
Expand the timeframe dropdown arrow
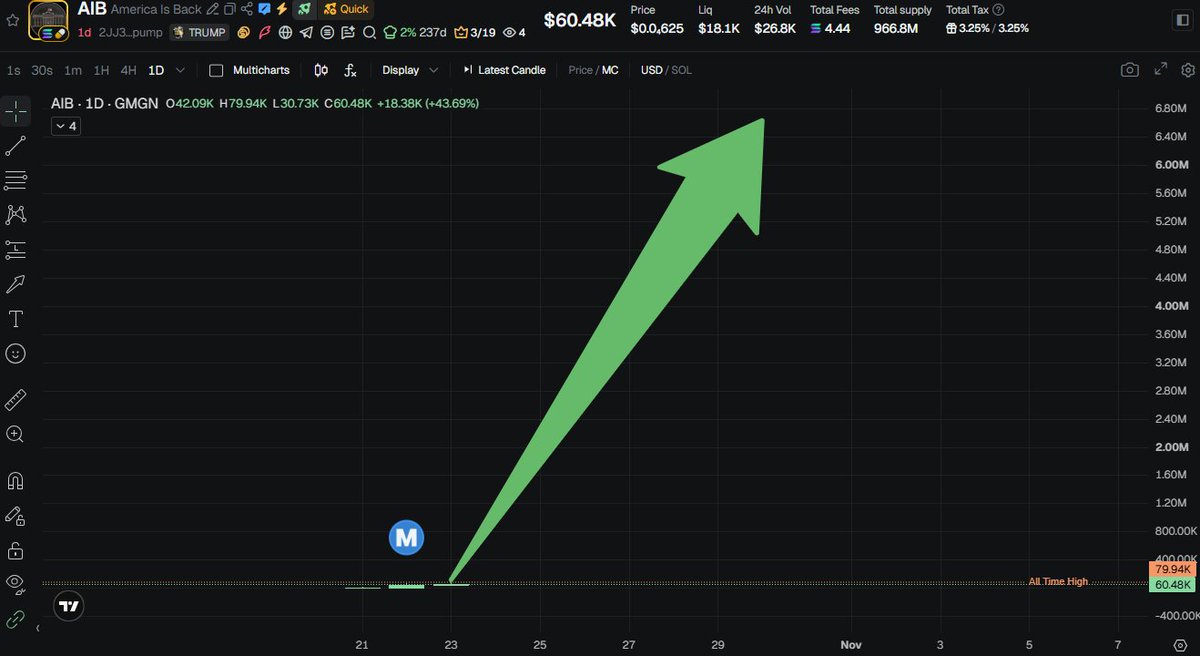[x=180, y=70]
